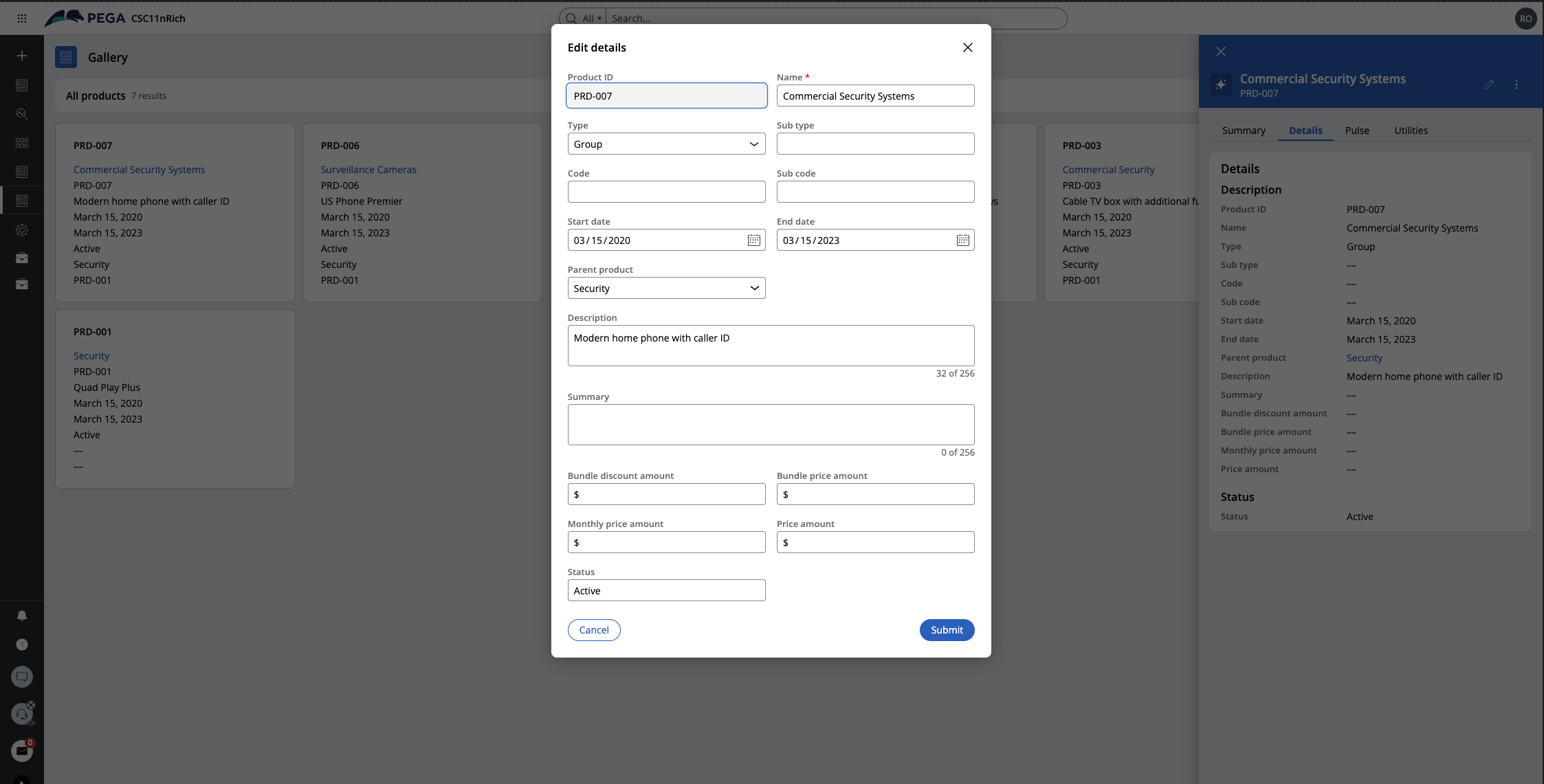This screenshot has height=784, width=1544.
Task: Open the Surveillance Cameras link
Action: (368, 170)
